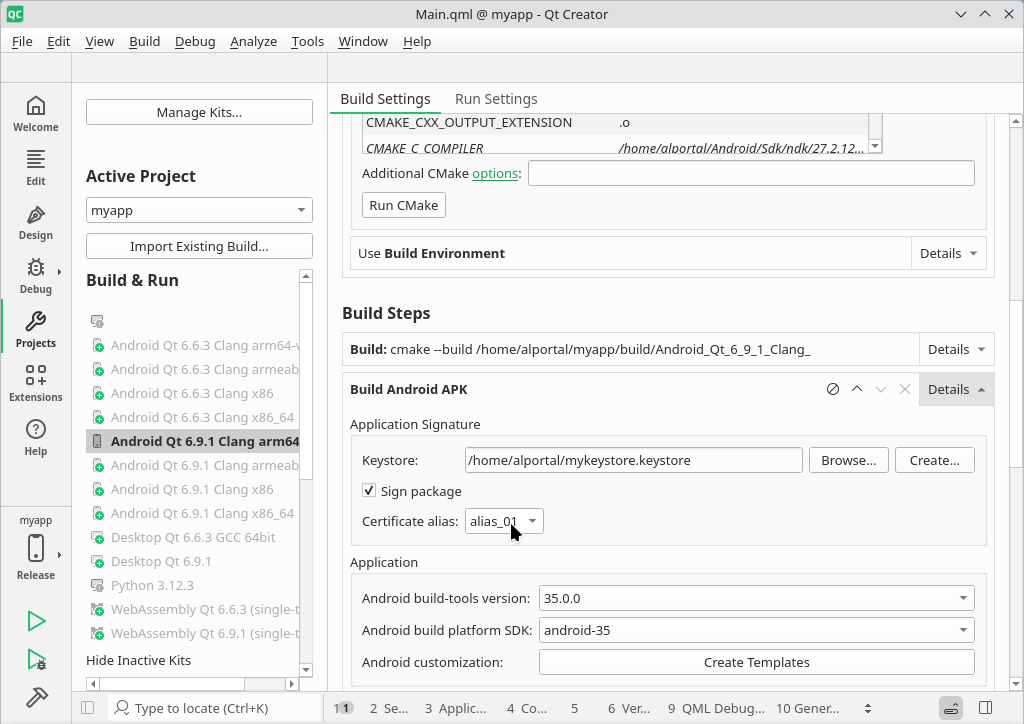This screenshot has height=724, width=1024.
Task: Select Android Qt 6.9.1 Clang arm64 kit
Action: [x=193, y=441]
